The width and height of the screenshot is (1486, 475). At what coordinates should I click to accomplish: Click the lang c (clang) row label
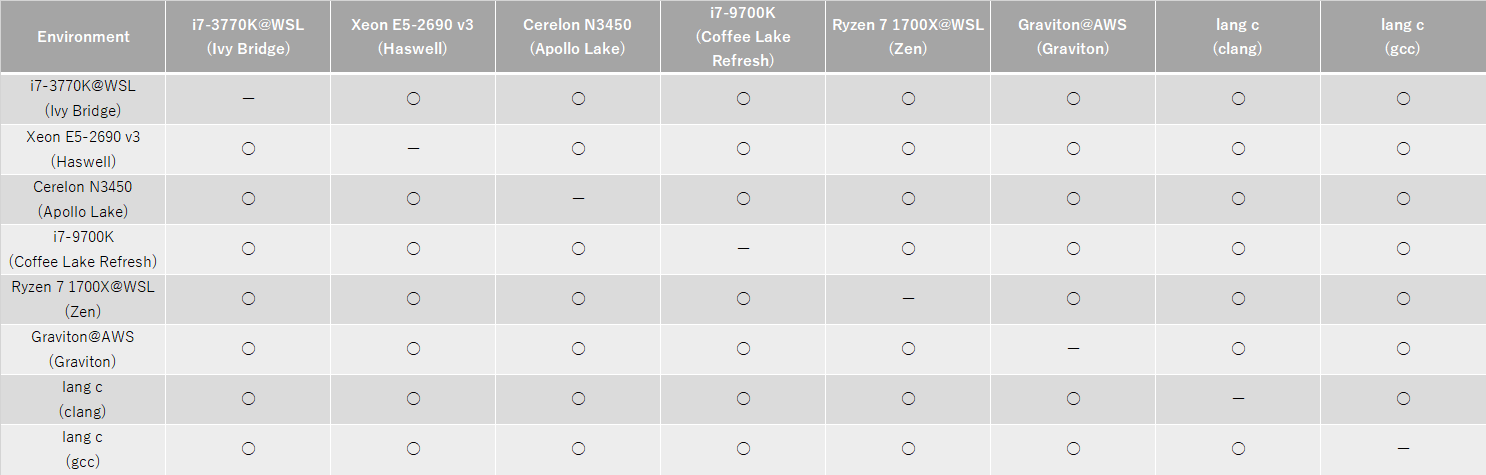coord(83,399)
